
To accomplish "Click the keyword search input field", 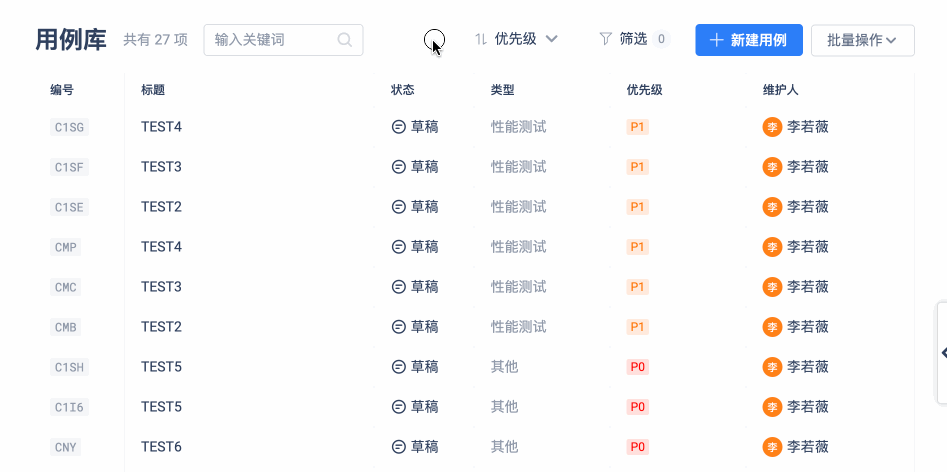I will 273,40.
